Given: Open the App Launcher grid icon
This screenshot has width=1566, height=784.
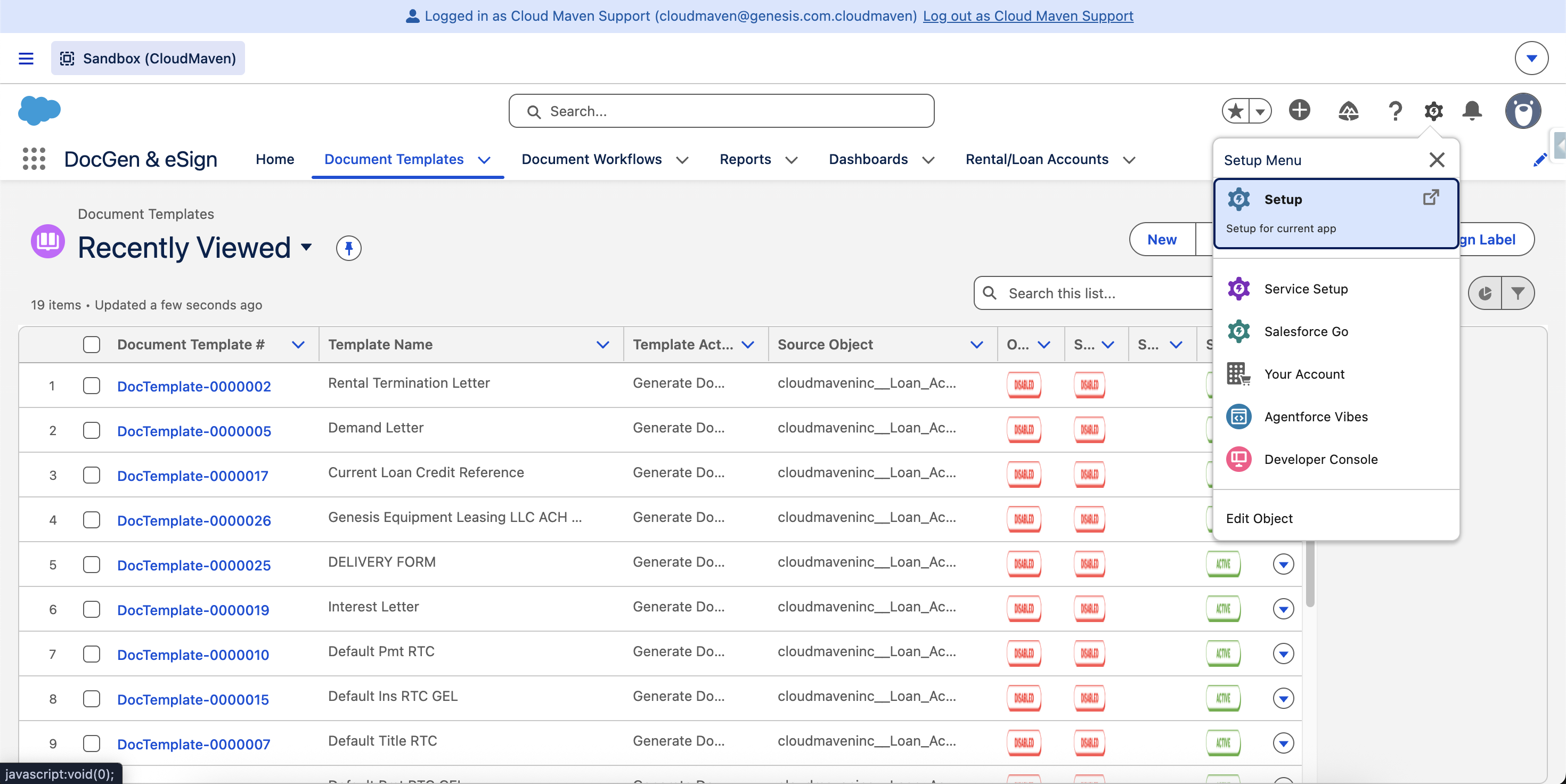Looking at the screenshot, I should click(x=34, y=159).
